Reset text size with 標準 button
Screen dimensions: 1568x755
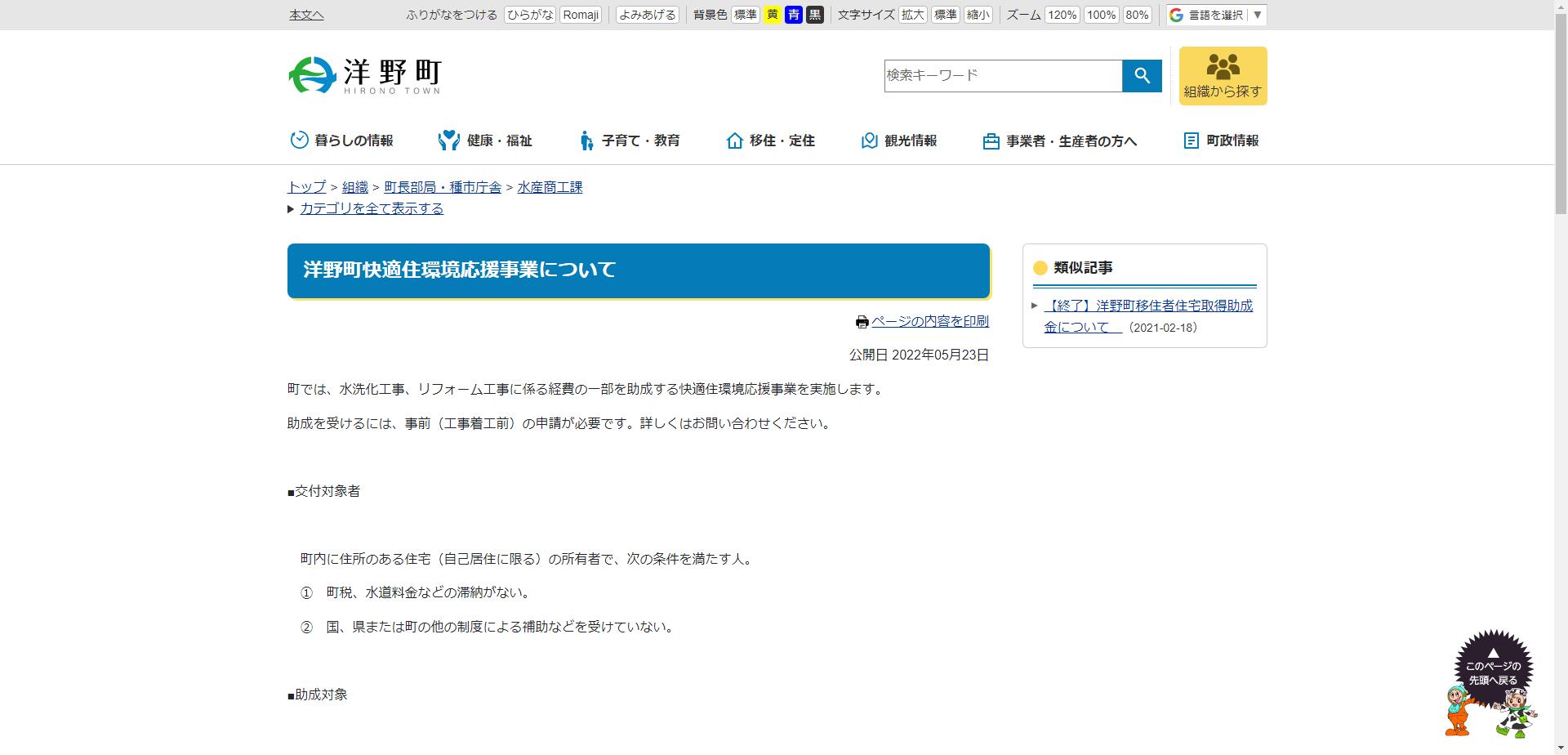945,15
